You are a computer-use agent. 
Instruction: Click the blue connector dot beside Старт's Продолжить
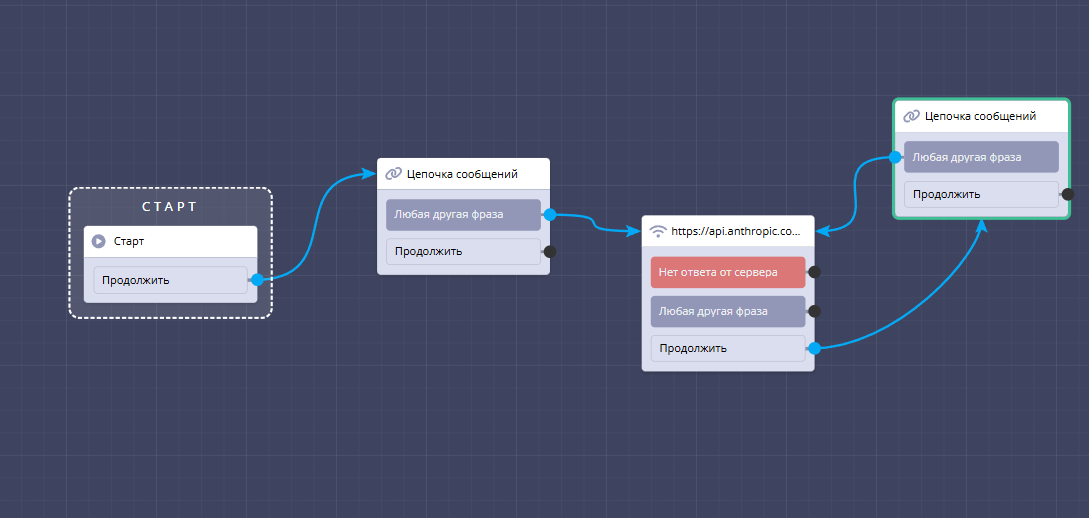(257, 280)
